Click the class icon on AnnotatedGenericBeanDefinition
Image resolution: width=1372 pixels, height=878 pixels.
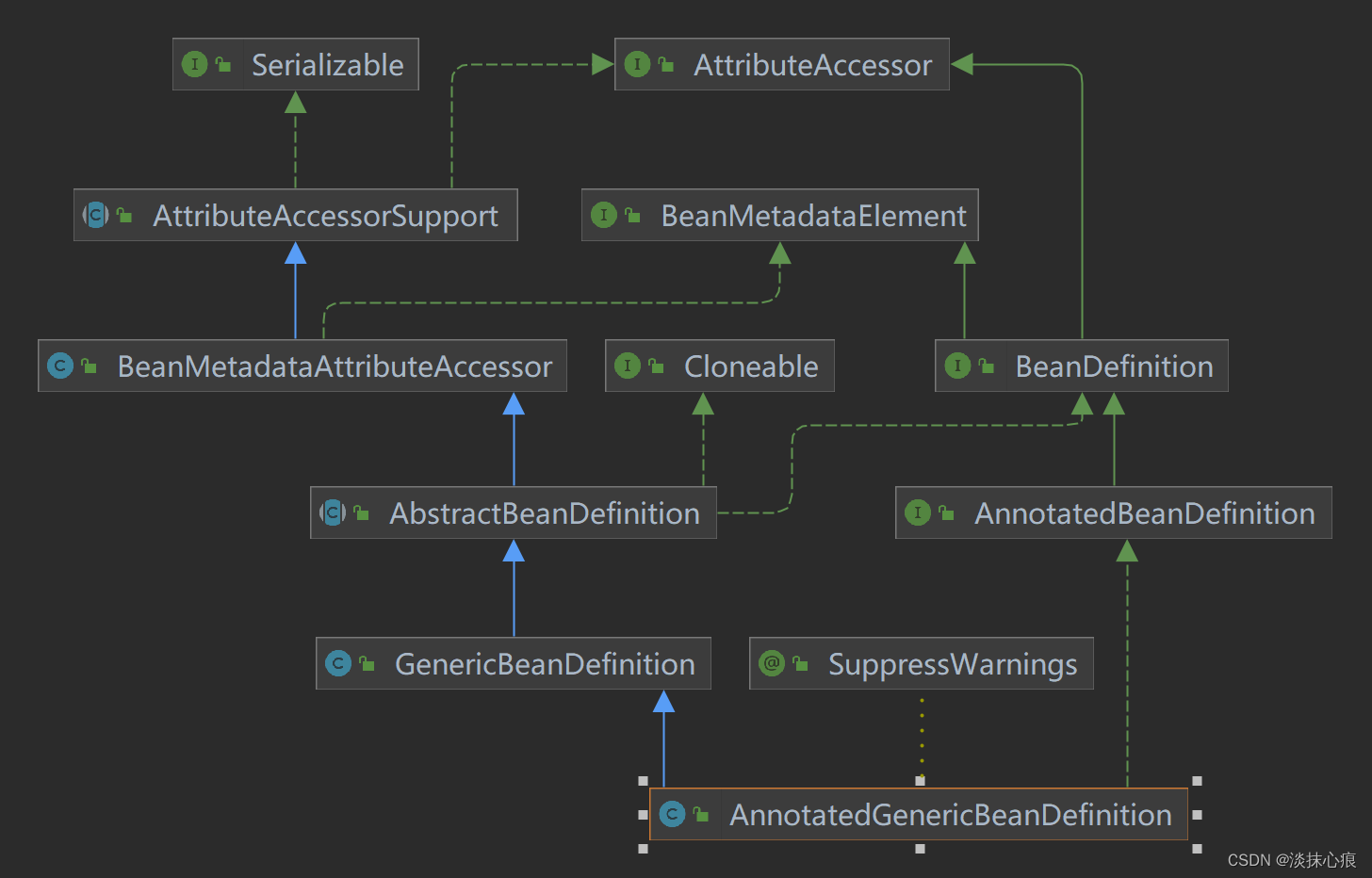[x=672, y=814]
